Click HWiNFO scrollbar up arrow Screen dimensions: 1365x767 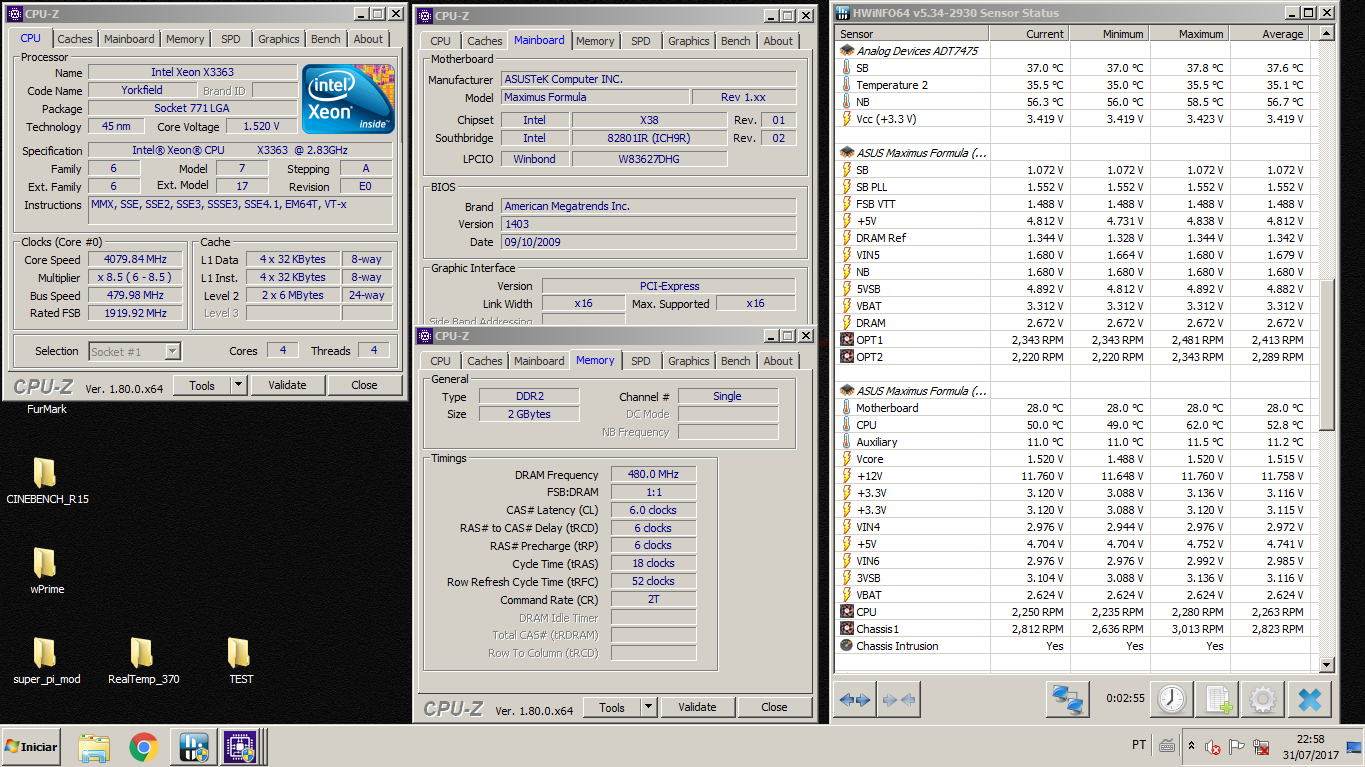(x=1327, y=34)
